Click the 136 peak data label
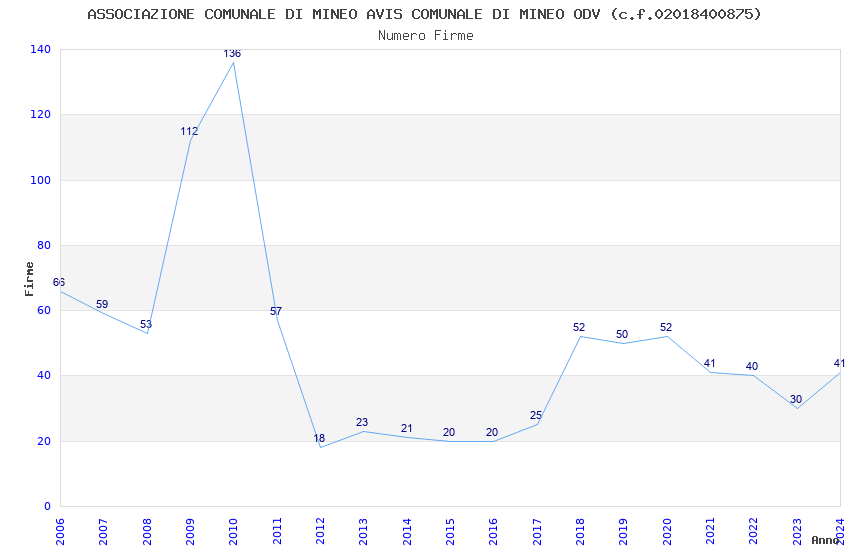The height and width of the screenshot is (550, 850). pyautogui.click(x=232, y=54)
